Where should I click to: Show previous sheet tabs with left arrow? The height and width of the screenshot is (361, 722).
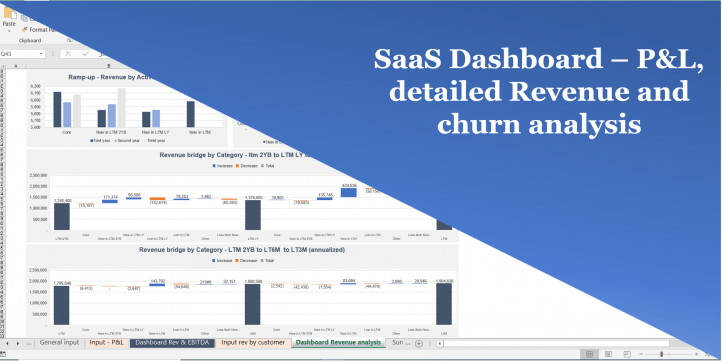pos(6,343)
